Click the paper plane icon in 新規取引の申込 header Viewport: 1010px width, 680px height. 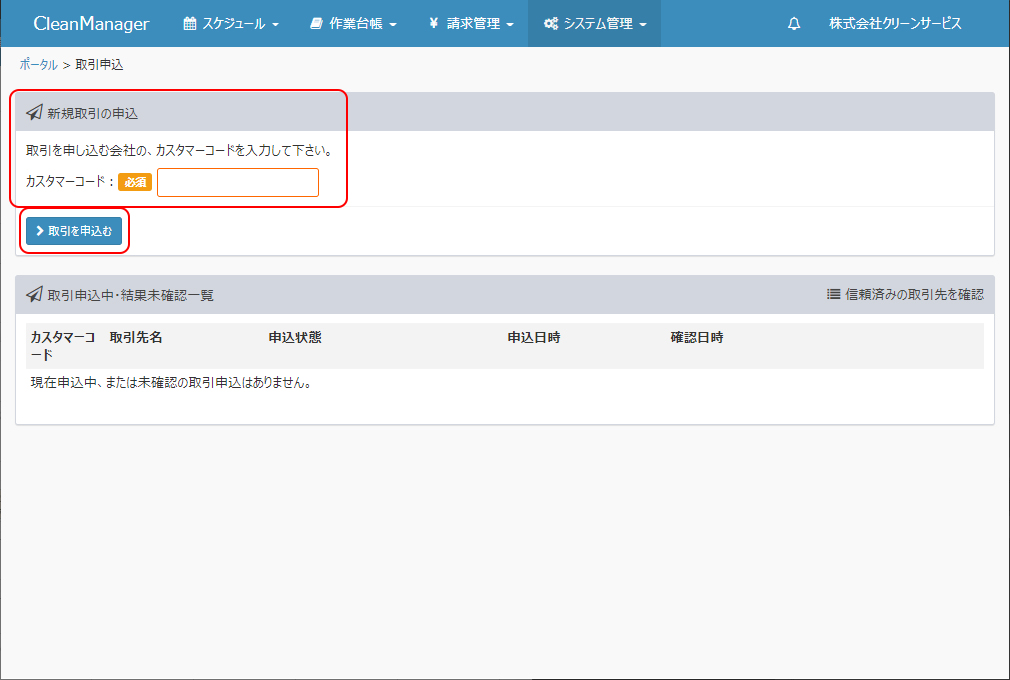click(34, 113)
